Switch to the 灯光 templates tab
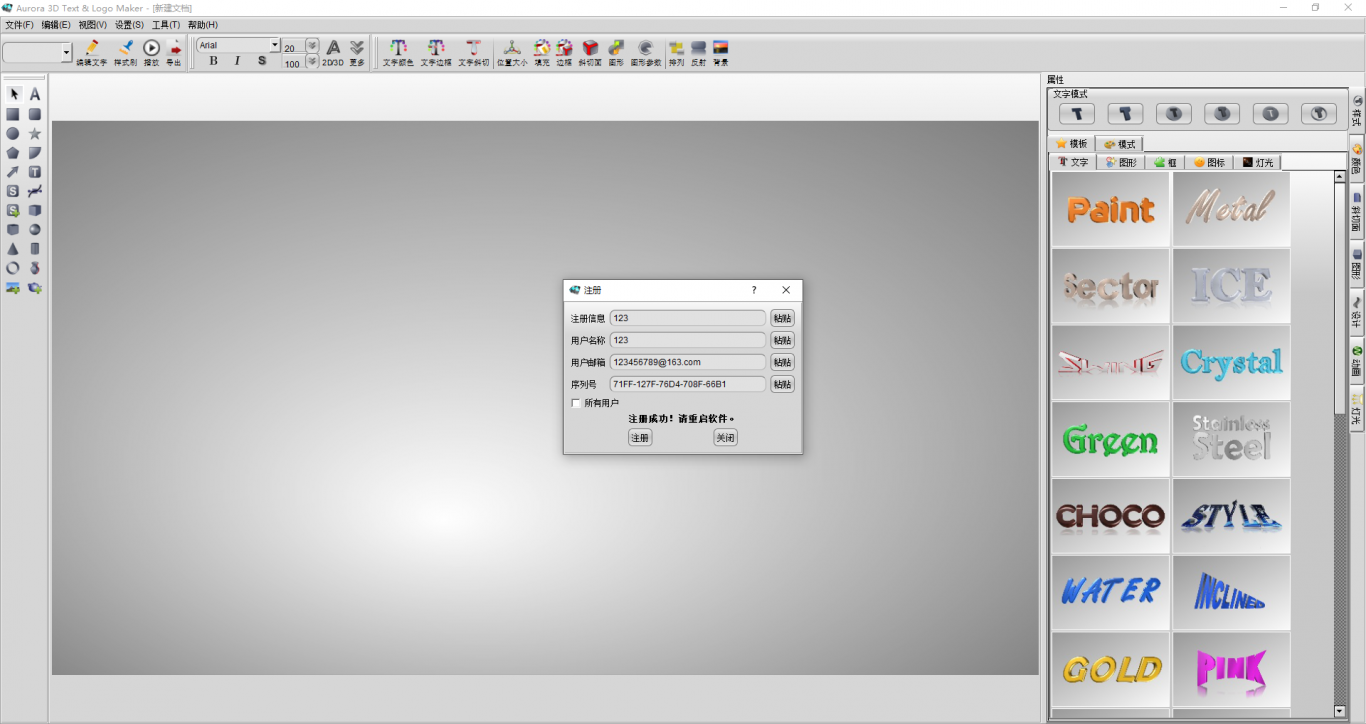This screenshot has width=1366, height=724. tap(1258, 162)
